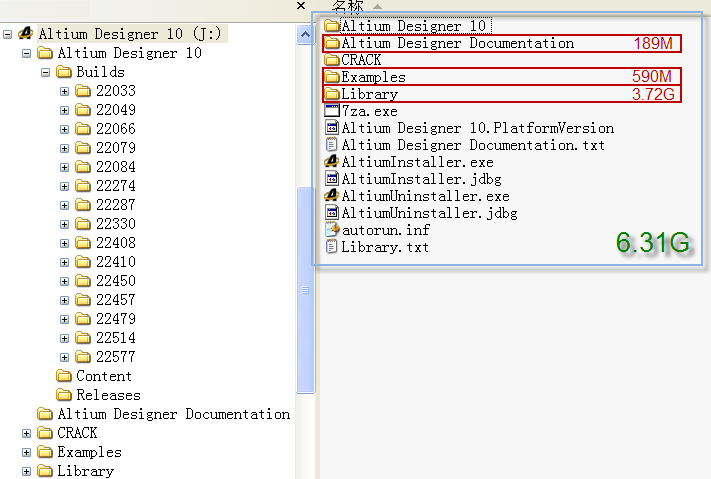Select the 22479 folder icon
This screenshot has width=711, height=479.
point(83,319)
